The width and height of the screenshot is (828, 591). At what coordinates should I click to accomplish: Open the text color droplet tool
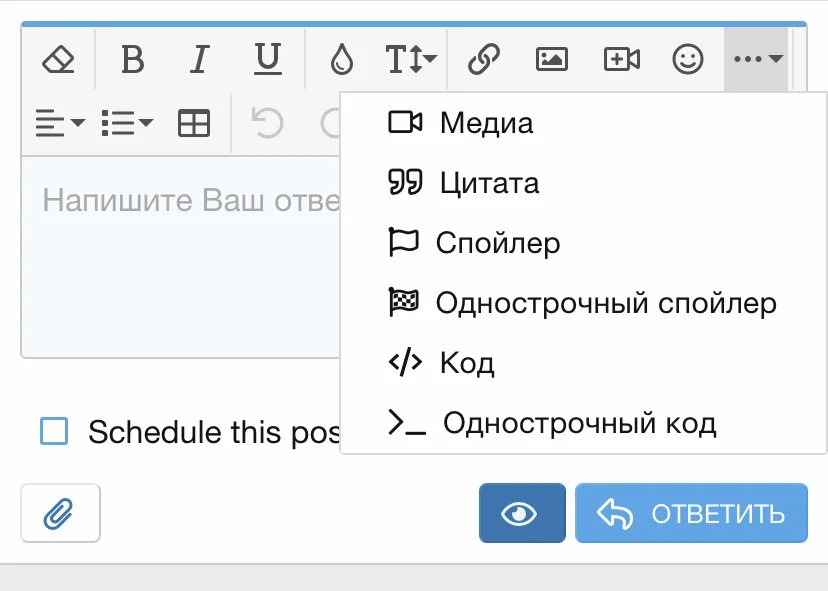(341, 59)
